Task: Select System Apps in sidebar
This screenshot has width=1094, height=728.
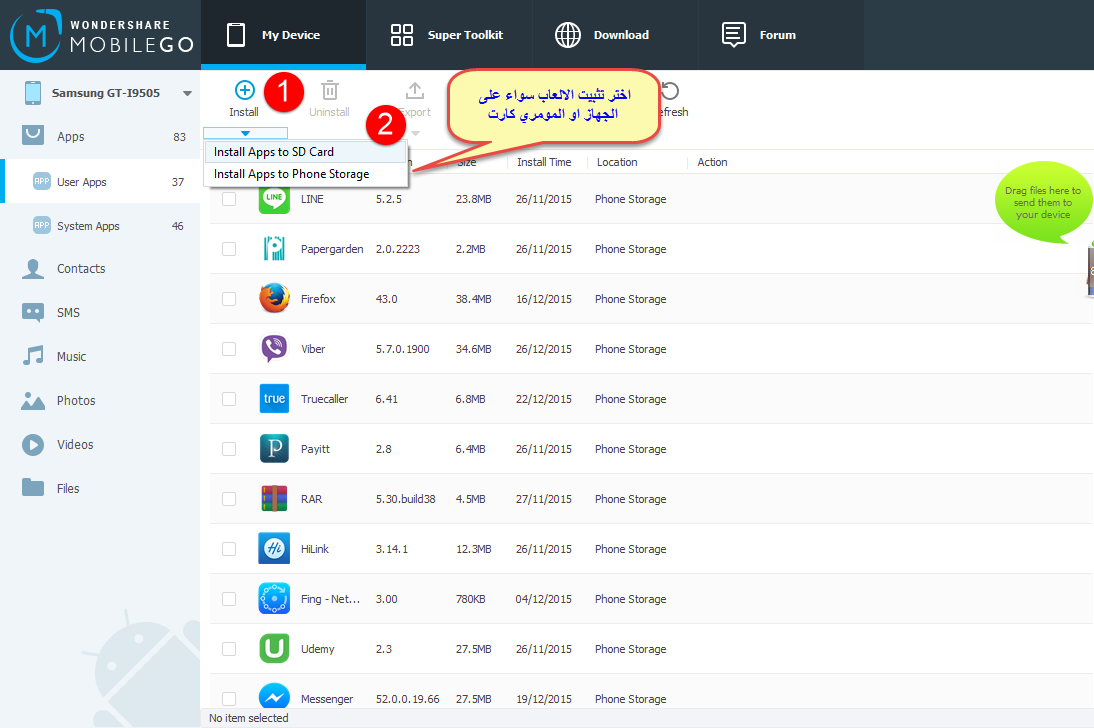Action: [100, 225]
